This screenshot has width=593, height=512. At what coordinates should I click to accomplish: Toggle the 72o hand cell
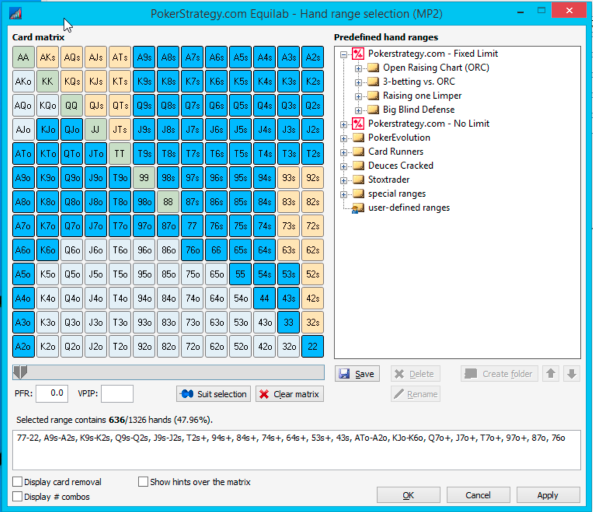(192, 346)
